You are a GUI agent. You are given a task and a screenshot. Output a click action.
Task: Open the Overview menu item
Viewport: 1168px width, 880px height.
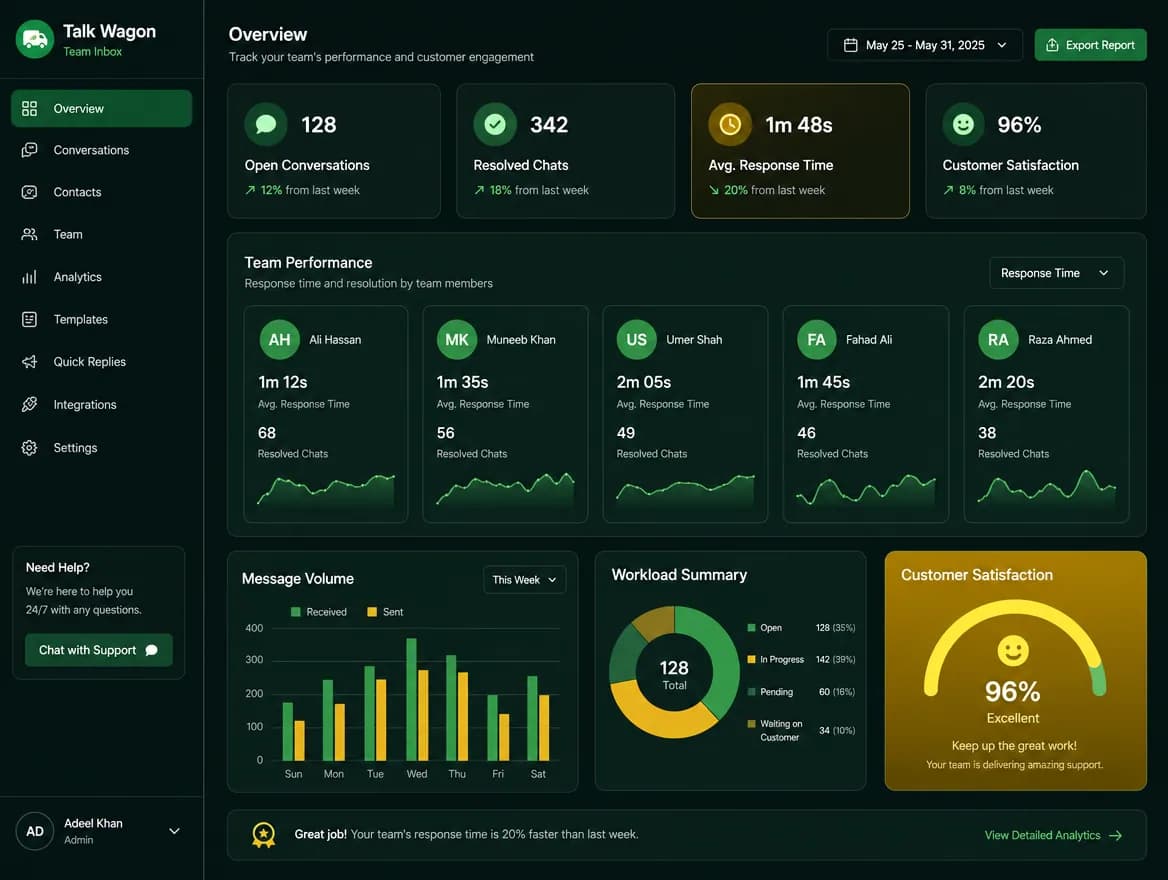(x=101, y=109)
